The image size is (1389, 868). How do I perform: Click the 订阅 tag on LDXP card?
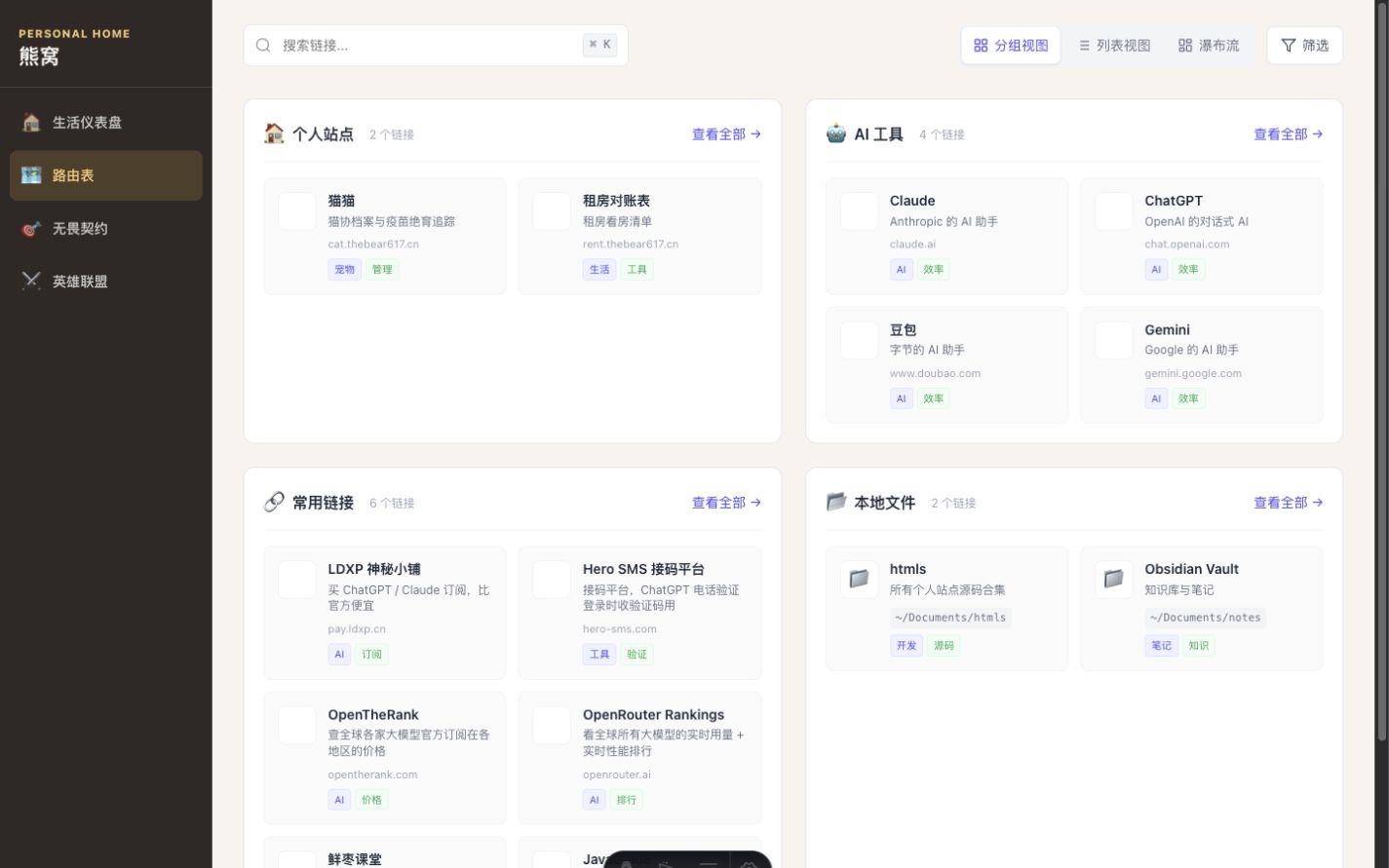[x=372, y=655]
